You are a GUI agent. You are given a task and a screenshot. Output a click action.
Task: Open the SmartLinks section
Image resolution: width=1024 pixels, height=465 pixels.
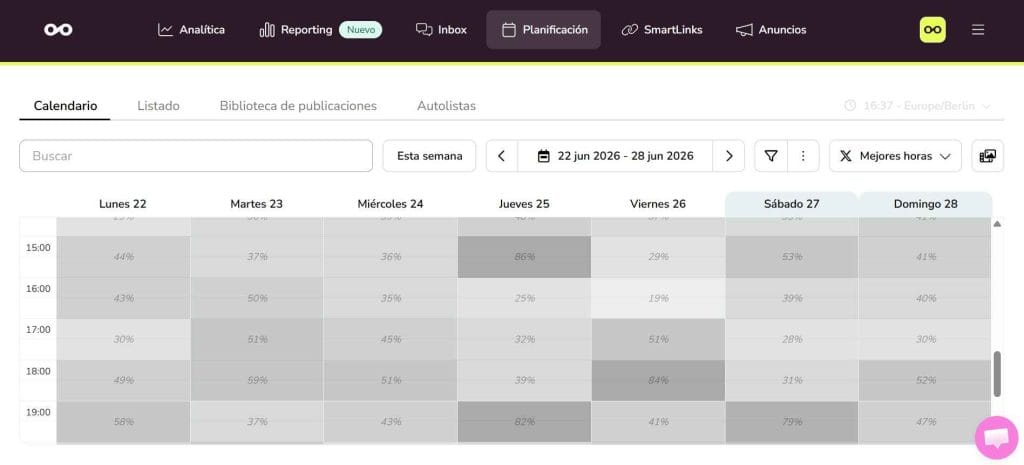tap(662, 29)
